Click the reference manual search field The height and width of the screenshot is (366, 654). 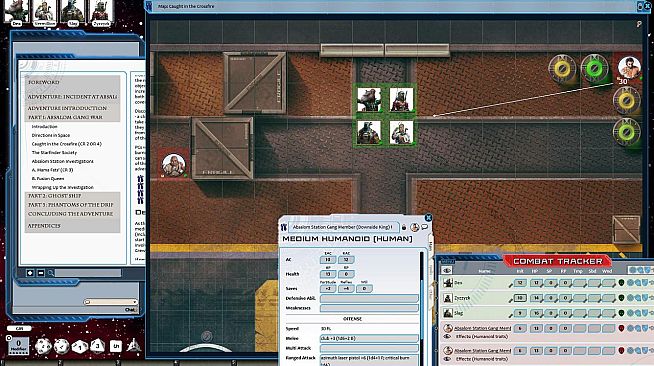pyautogui.click(x=88, y=273)
